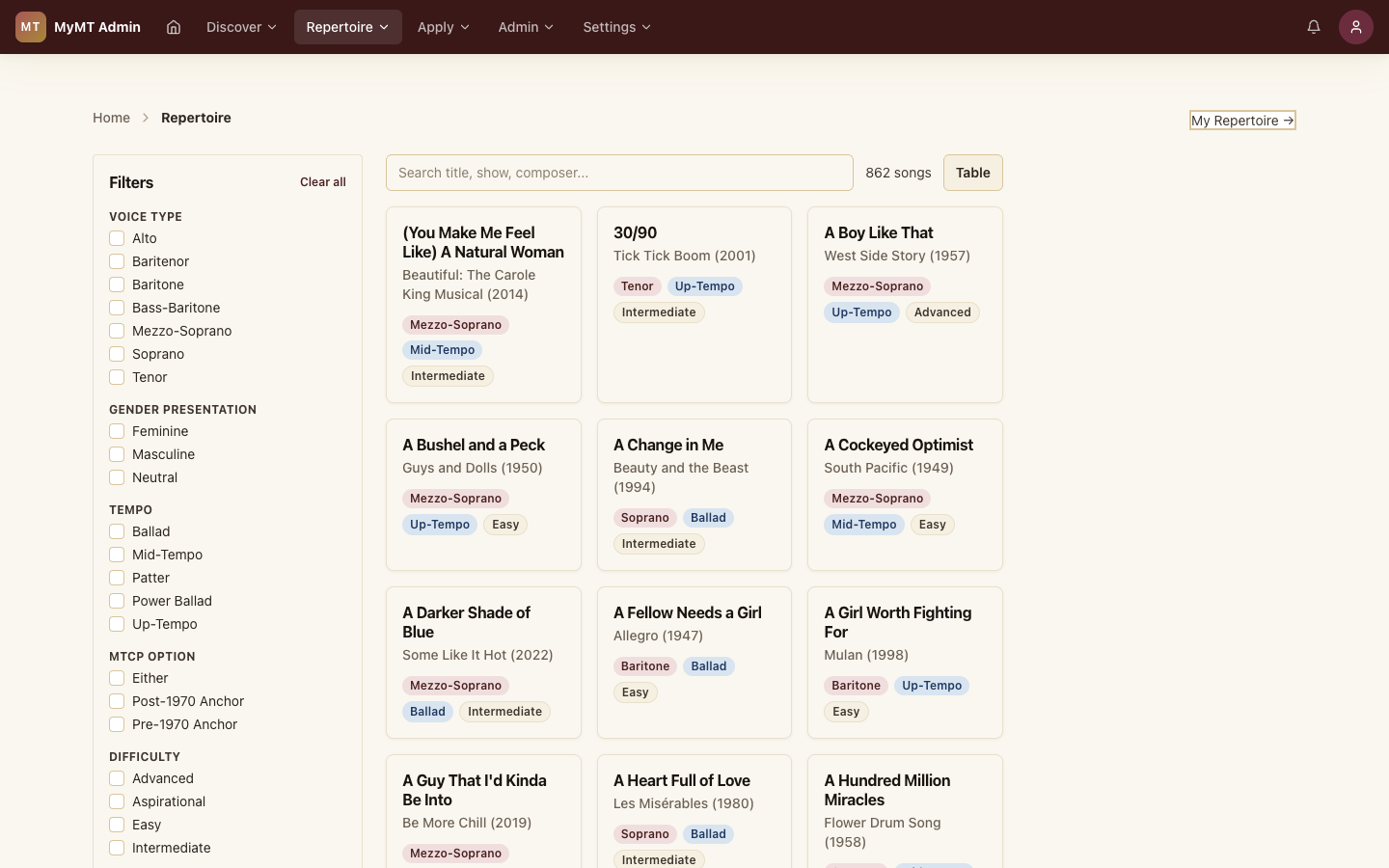
Task: Switch to Table view
Action: coord(973,173)
